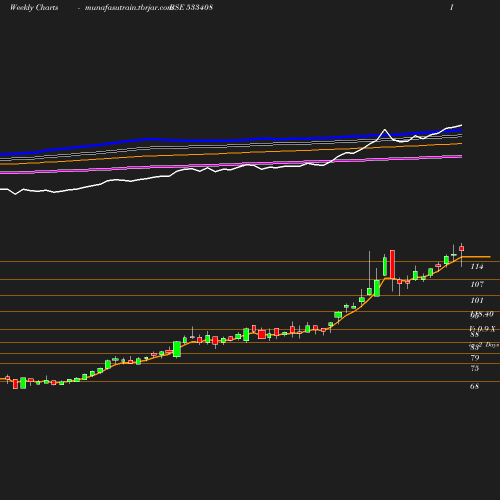This screenshot has height=500, width=500.
Task: Click the last red candlestick on the right
Action: pos(462,249)
